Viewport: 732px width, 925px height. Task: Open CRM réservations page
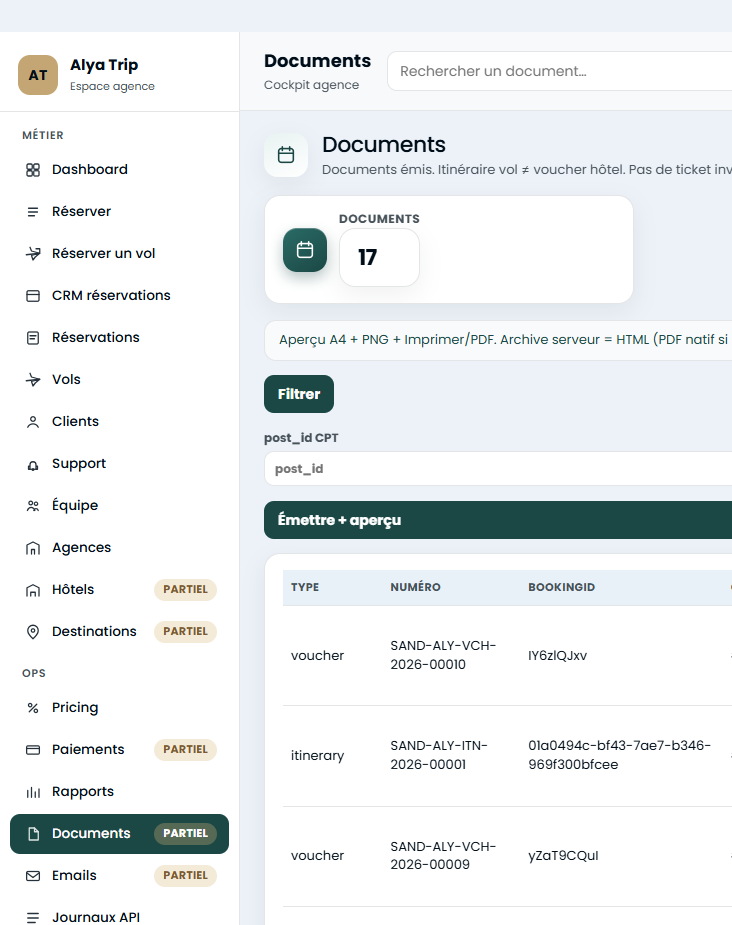click(x=119, y=296)
